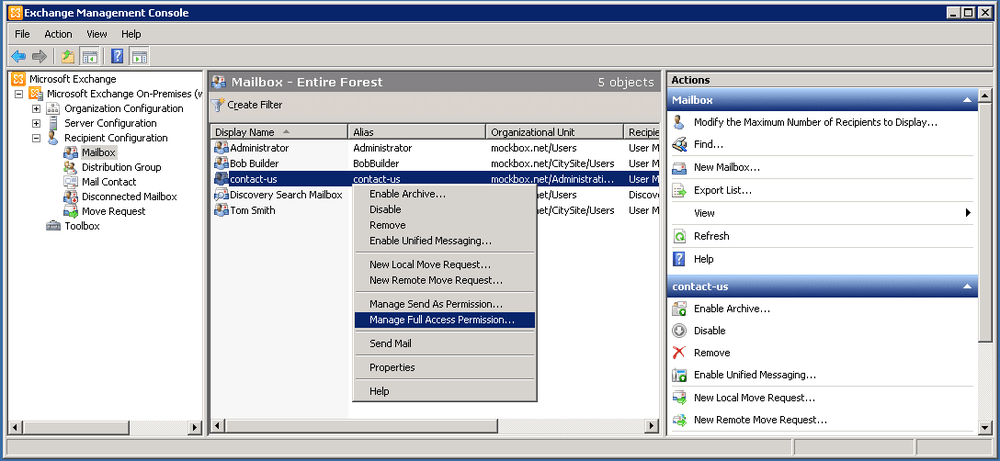
Task: Click the Create Filter funnel icon
Action: [218, 105]
